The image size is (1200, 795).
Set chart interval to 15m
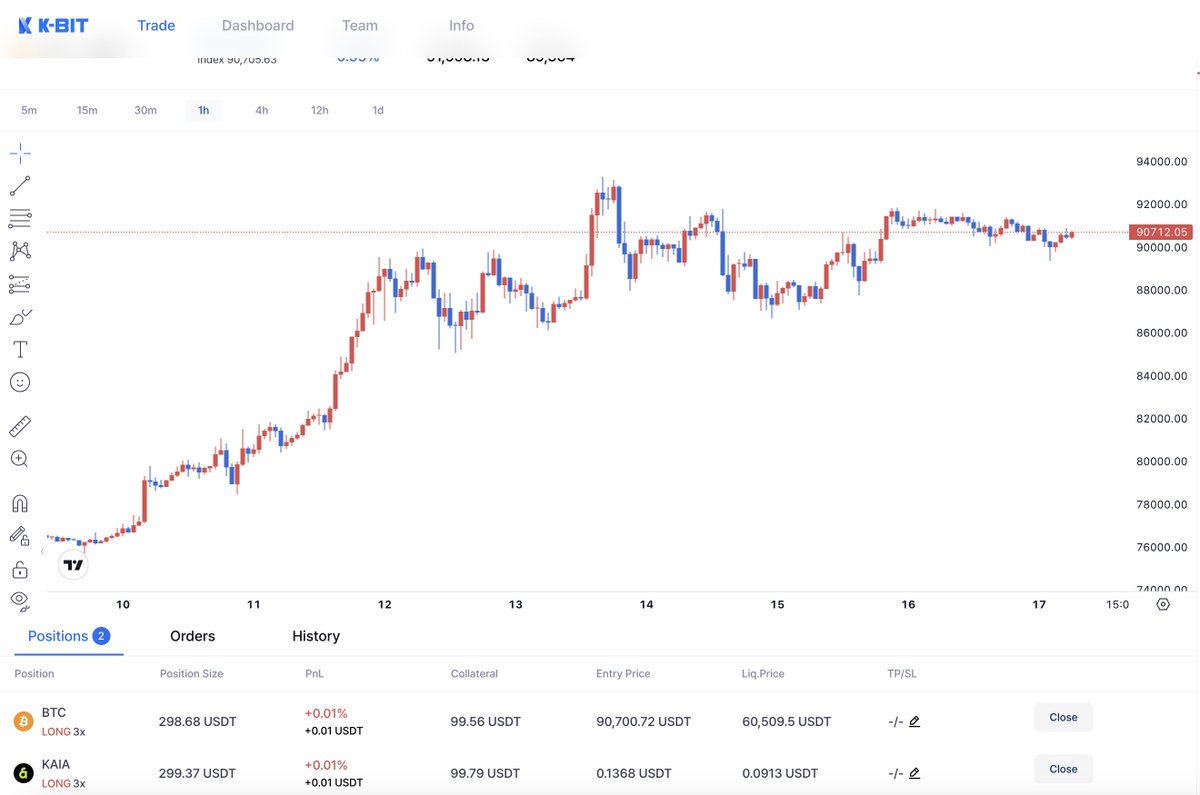(x=87, y=110)
